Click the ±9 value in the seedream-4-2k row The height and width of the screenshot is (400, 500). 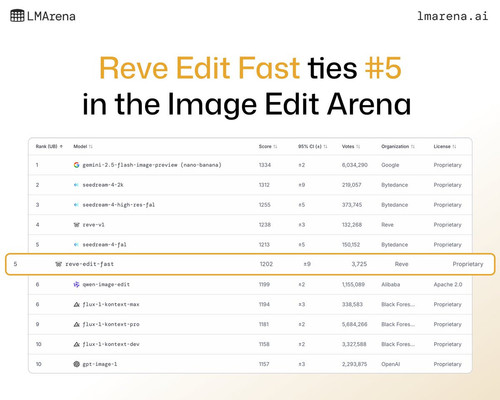click(302, 185)
